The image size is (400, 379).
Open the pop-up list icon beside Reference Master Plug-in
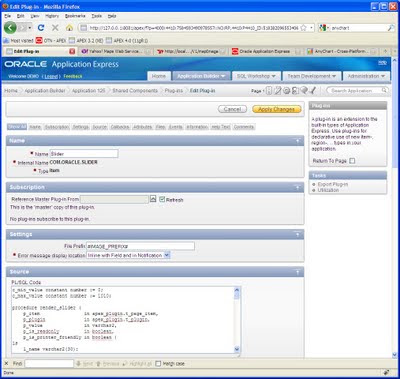click(153, 199)
